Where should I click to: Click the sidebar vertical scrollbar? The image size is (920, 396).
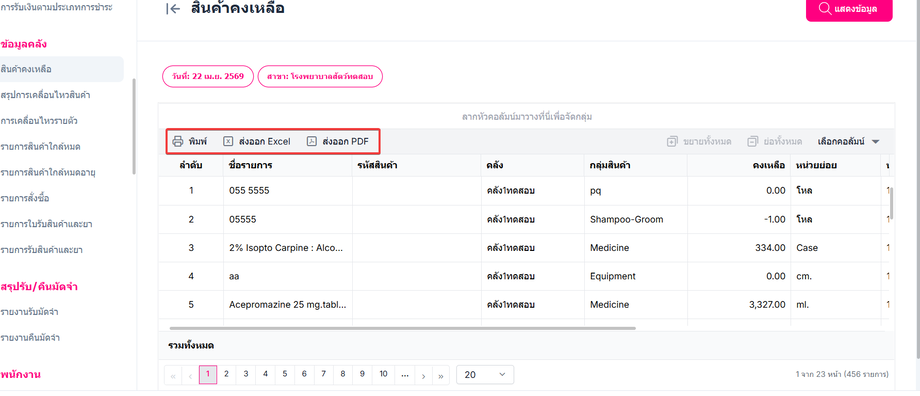pos(134,126)
